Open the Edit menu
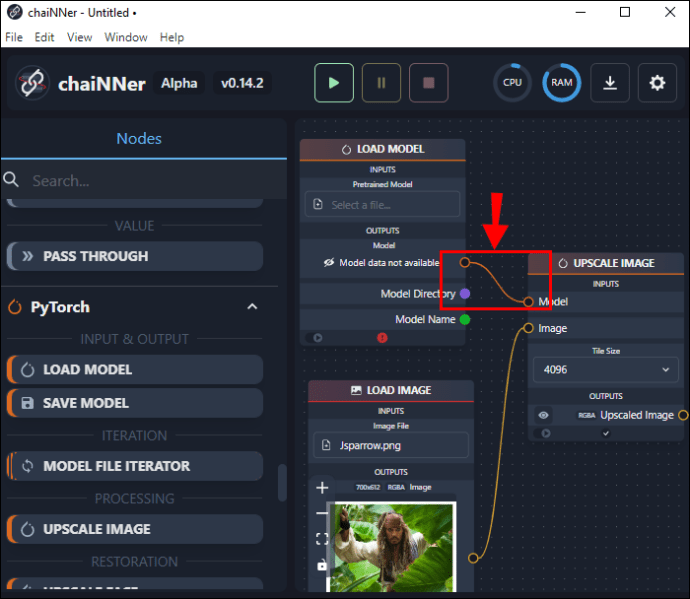This screenshot has height=599, width=690. 44,37
